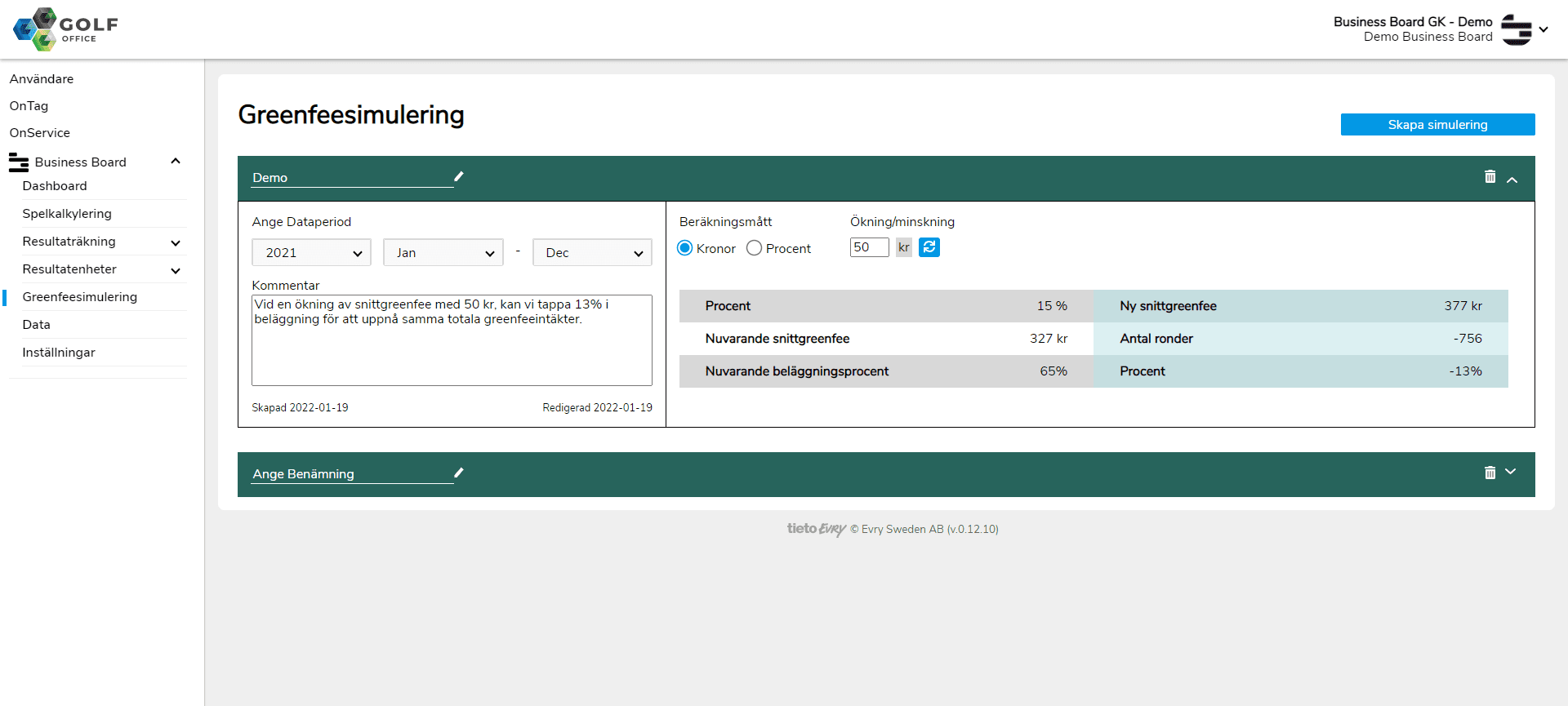Select the Procent radio button
This screenshot has width=1568, height=706.
coord(754,248)
